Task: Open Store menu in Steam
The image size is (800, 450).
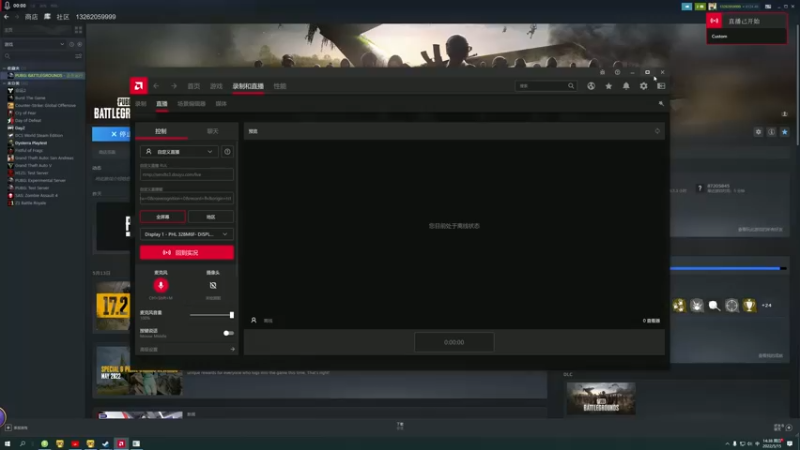Action: pos(31,17)
